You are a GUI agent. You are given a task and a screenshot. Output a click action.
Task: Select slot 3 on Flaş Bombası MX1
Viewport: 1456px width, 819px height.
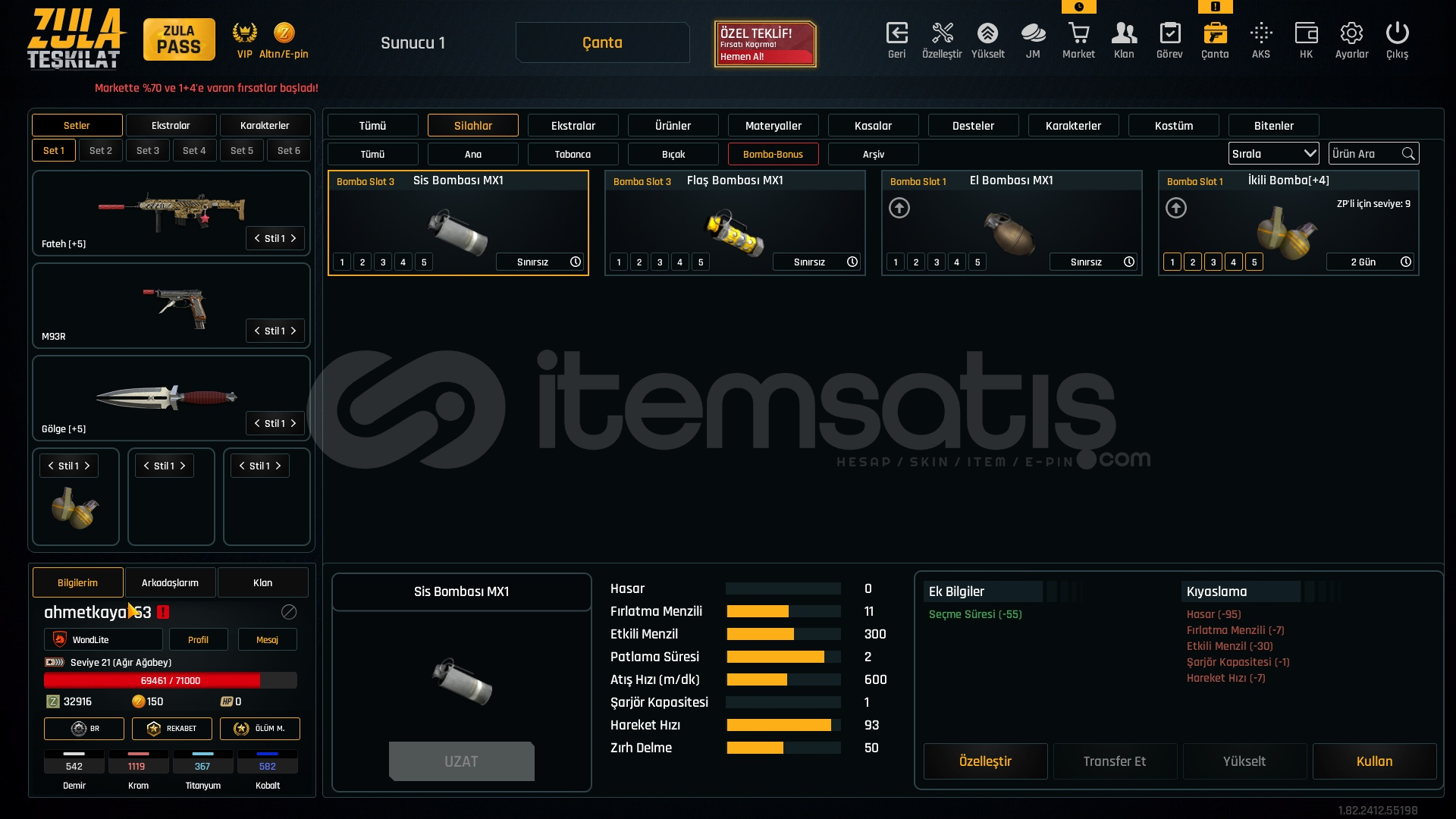coord(660,262)
